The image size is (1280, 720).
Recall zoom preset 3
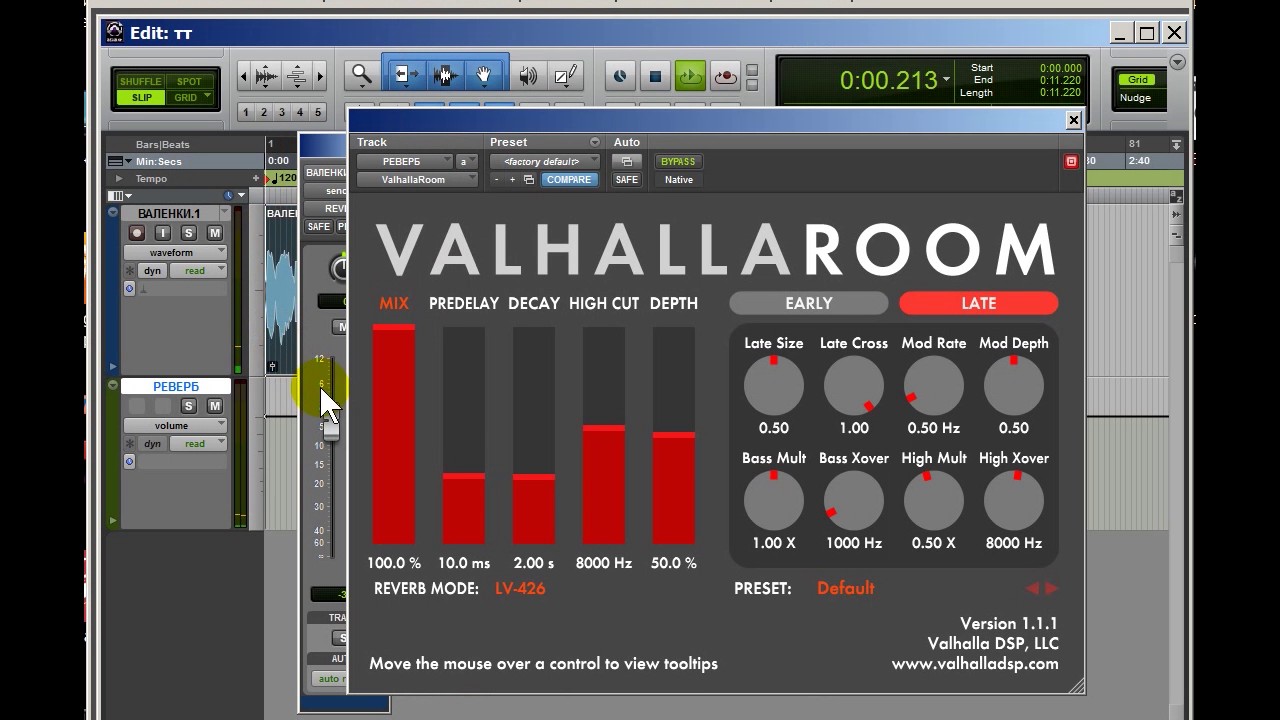click(x=282, y=113)
